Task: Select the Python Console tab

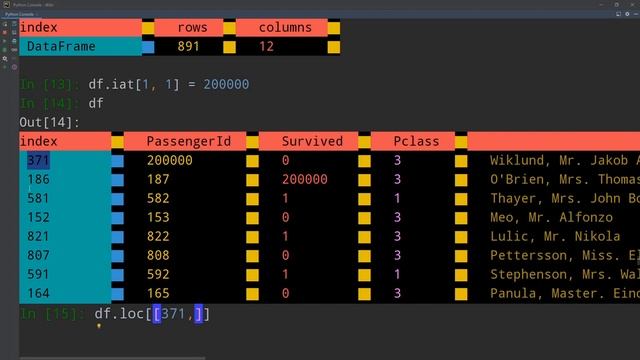Action: [20, 14]
